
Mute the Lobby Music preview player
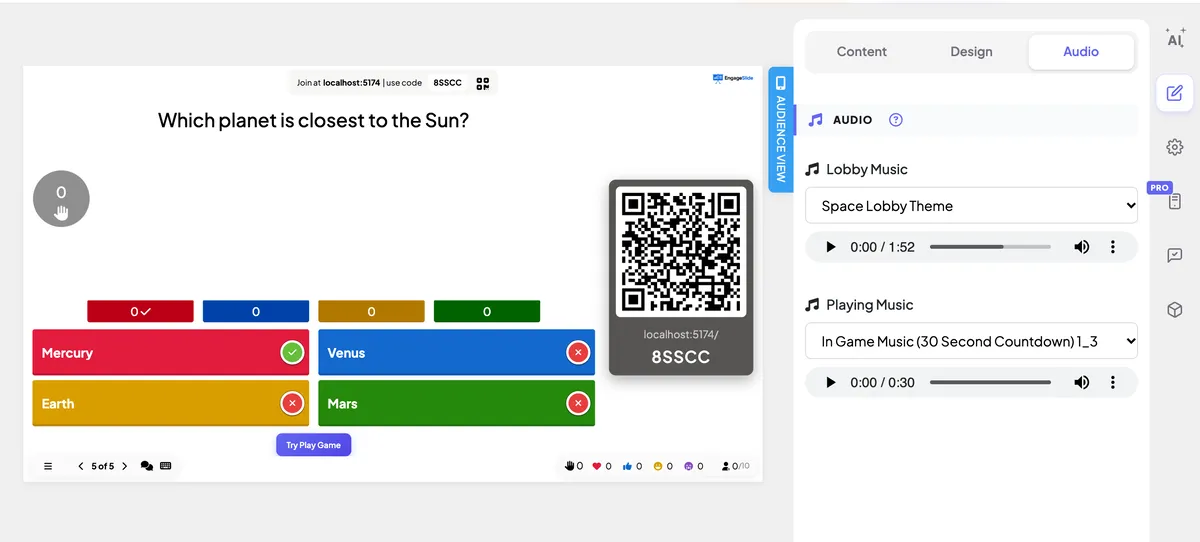1082,247
